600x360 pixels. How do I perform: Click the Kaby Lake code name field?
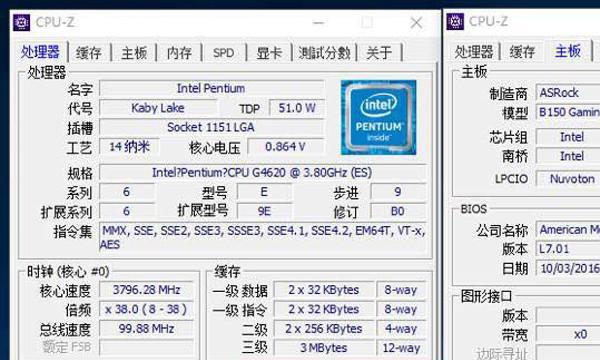(158, 108)
